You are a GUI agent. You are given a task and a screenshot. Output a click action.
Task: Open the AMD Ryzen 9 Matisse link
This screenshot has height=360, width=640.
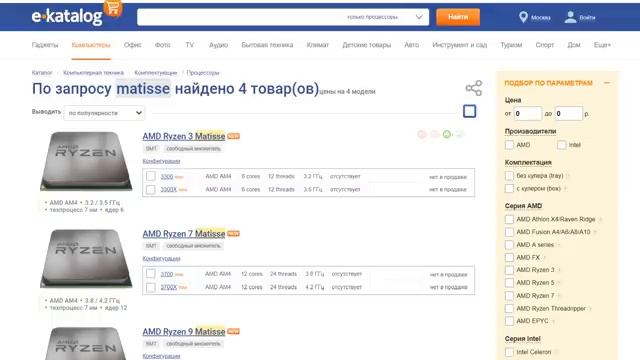[x=184, y=331]
